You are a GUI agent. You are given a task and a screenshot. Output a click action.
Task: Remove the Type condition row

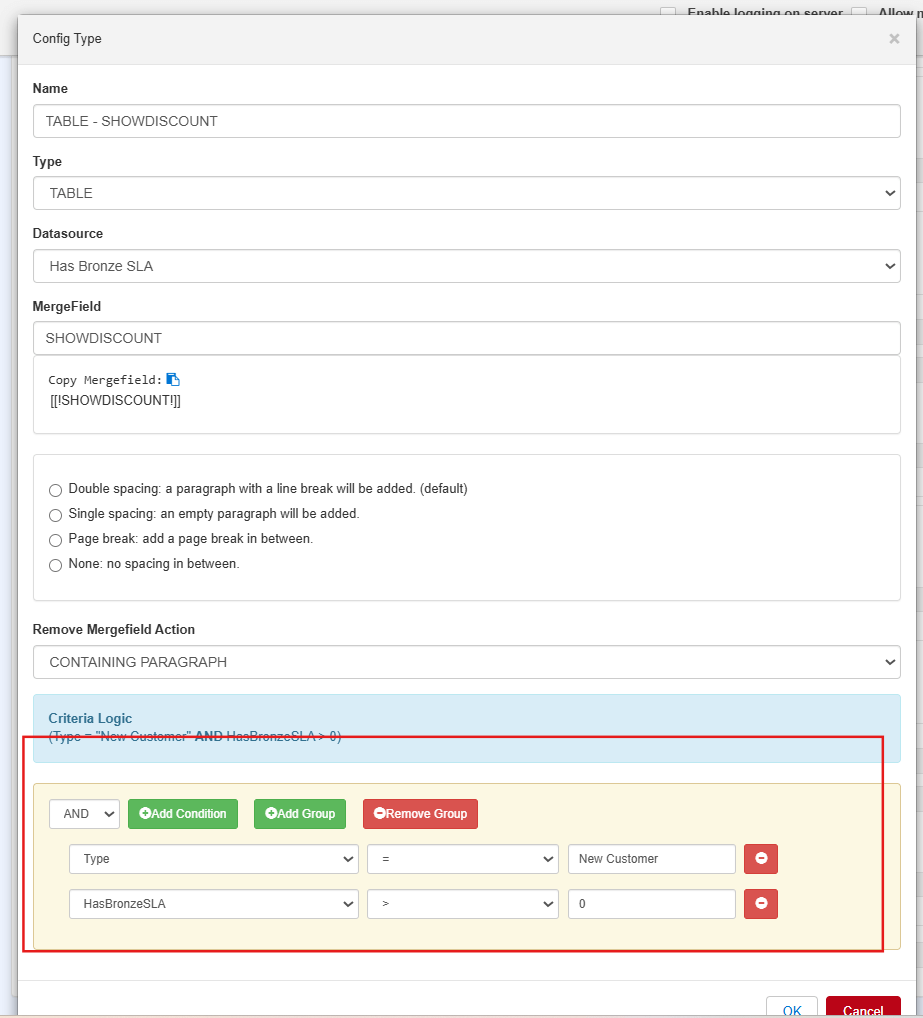click(x=761, y=859)
